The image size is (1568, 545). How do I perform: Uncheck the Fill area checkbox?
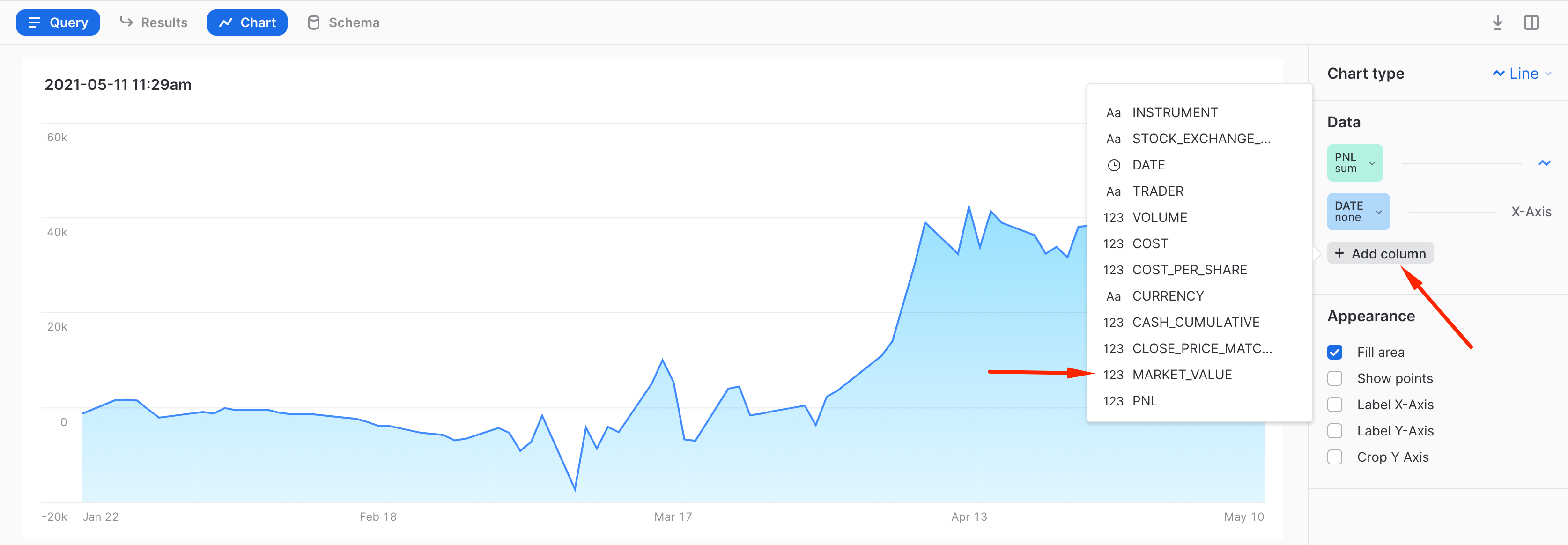point(1335,352)
